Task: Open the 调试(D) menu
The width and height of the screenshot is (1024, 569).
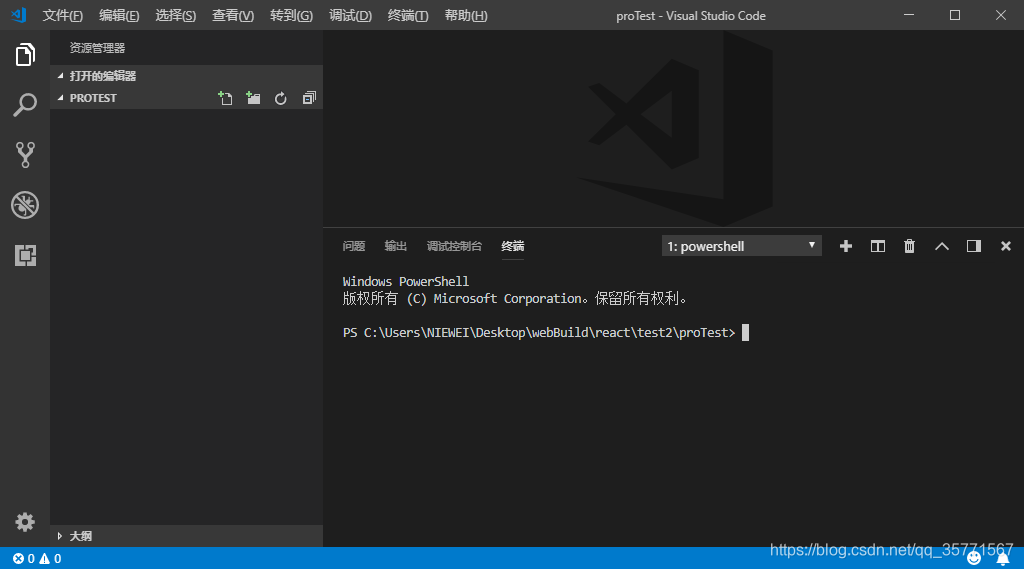Action: (x=350, y=16)
